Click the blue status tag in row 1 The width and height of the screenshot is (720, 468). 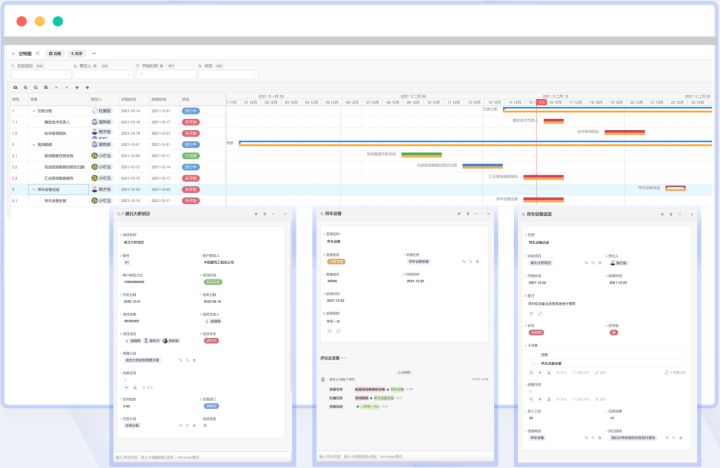pos(190,110)
